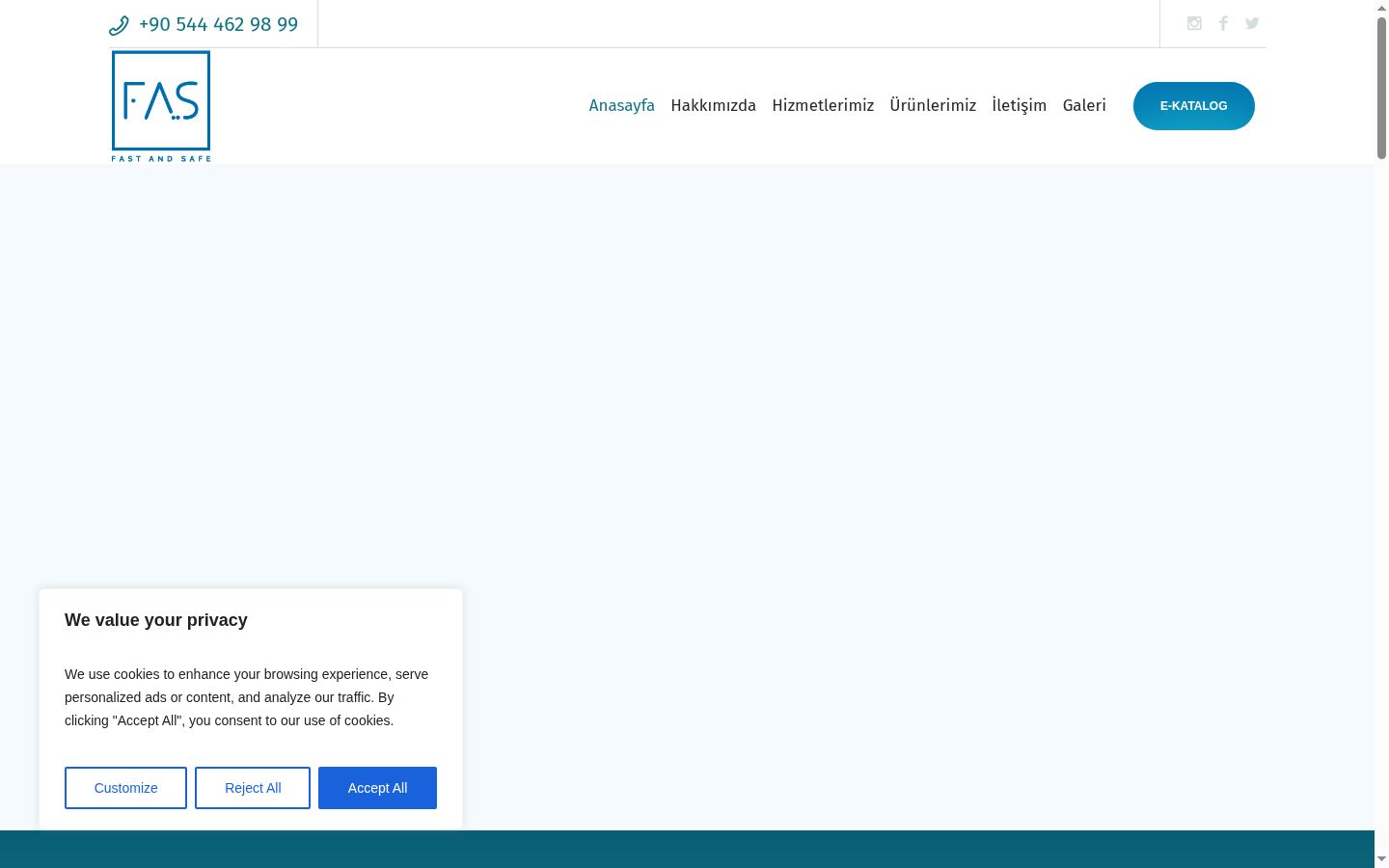Call the number +90 544 462 98 99
This screenshot has height=868, width=1389.
coord(218,24)
